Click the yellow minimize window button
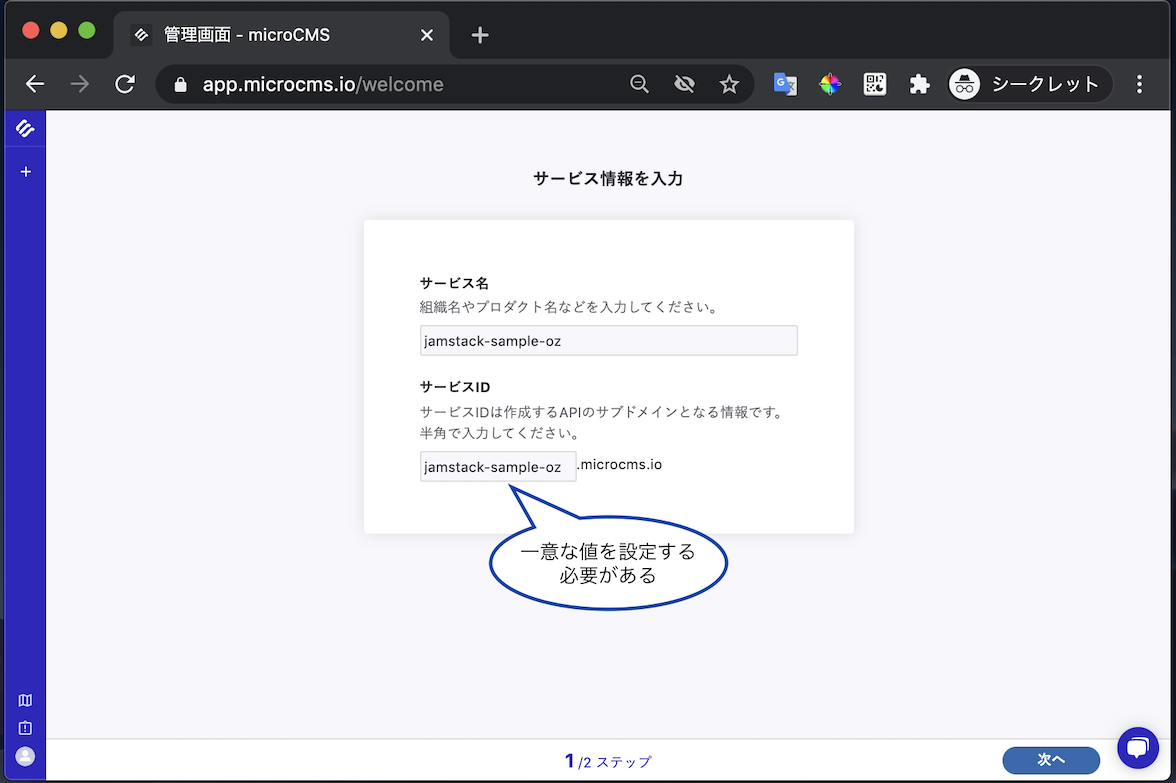Viewport: 1176px width, 783px height. pos(58,30)
